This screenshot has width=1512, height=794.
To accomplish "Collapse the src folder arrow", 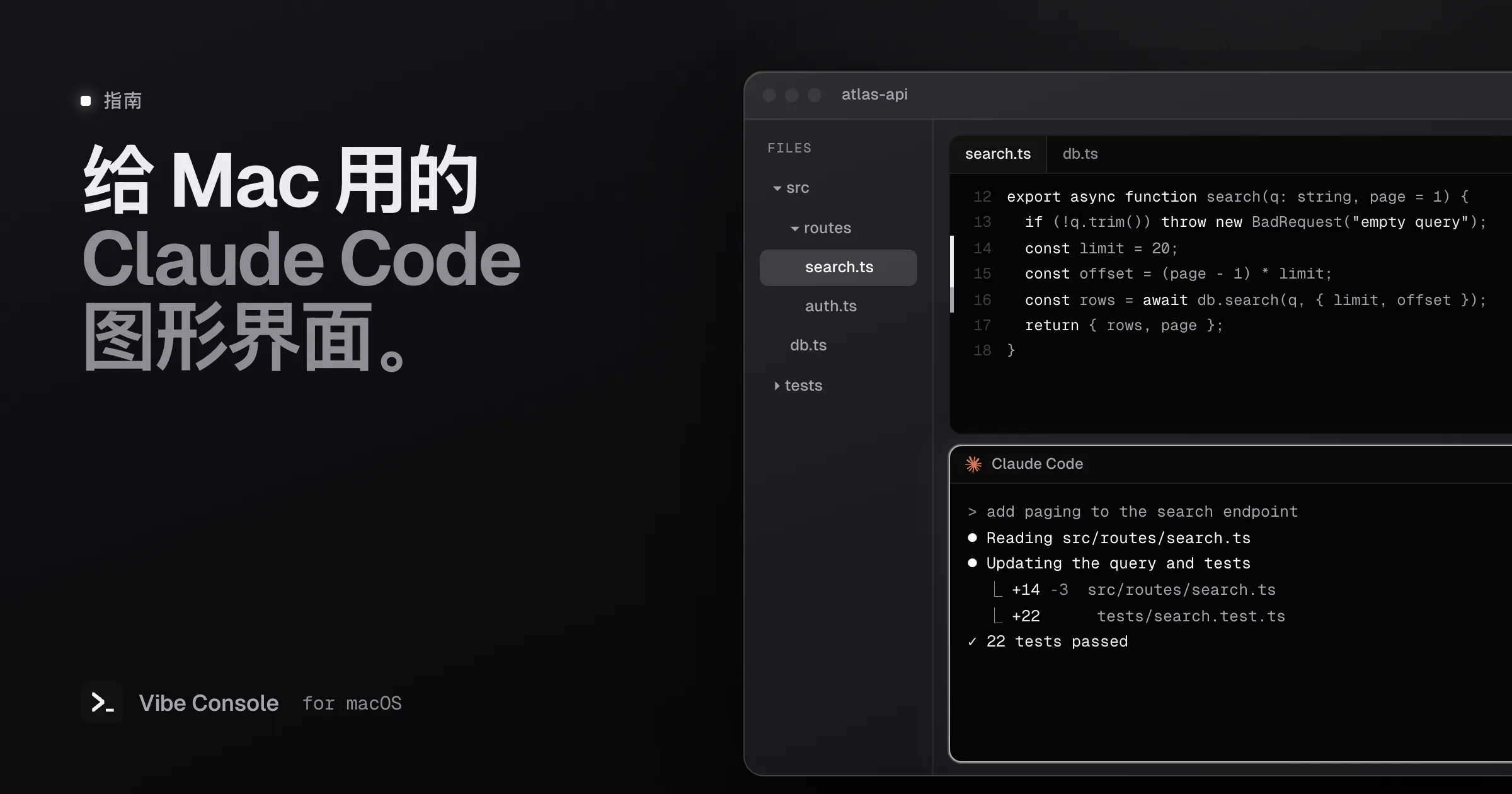I will coord(777,188).
